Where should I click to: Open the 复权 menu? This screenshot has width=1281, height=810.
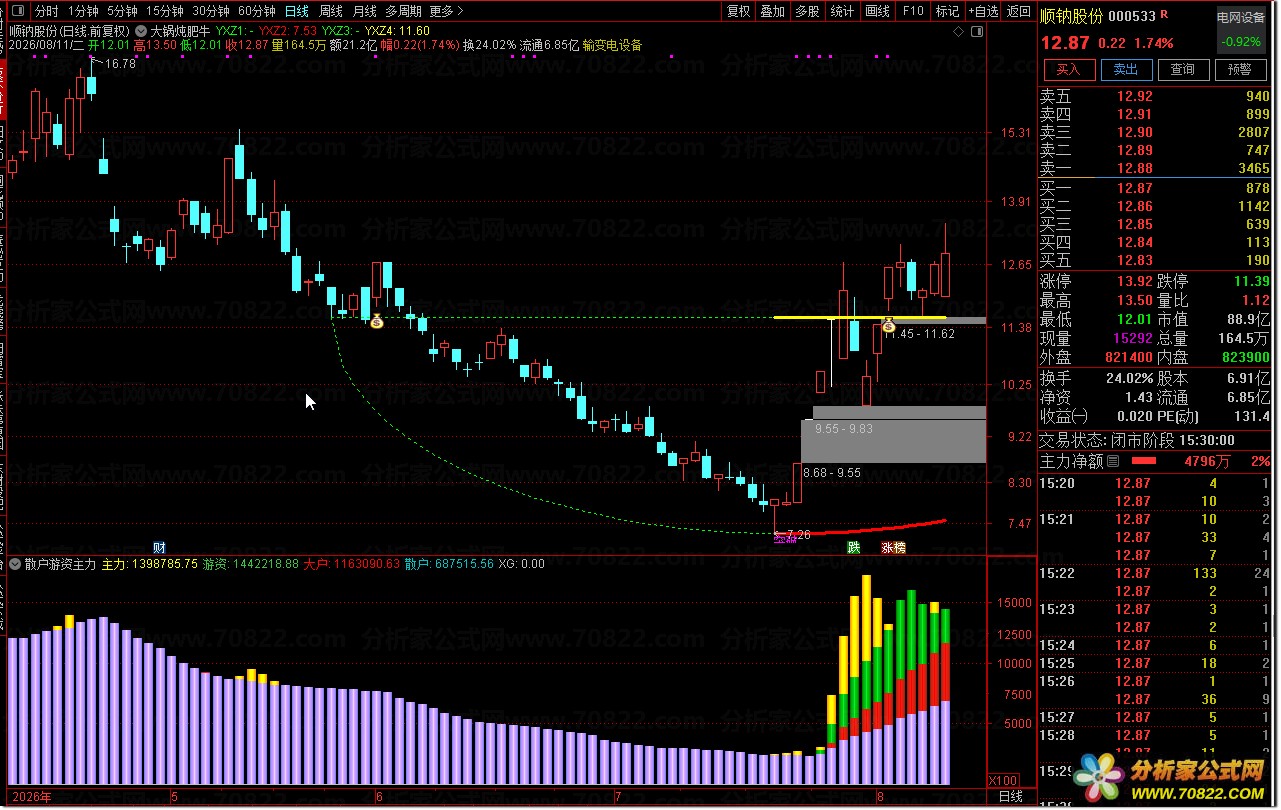click(x=738, y=12)
